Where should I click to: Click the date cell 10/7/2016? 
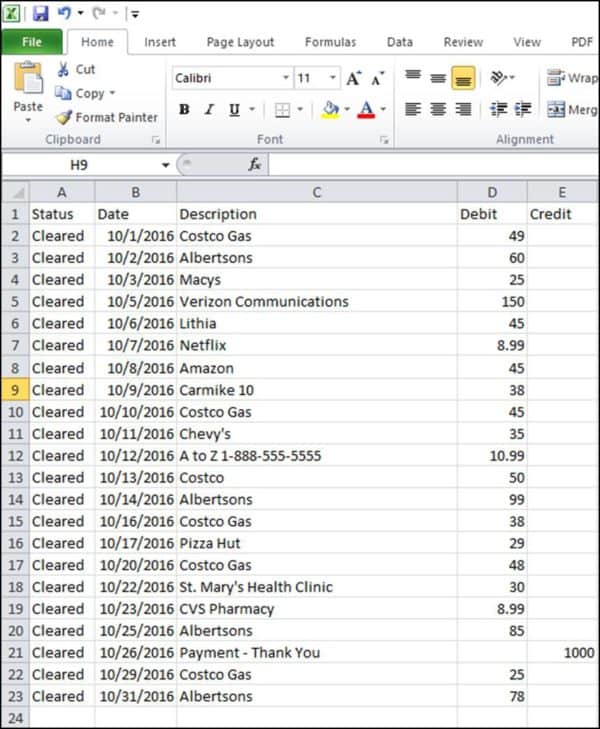click(x=136, y=345)
